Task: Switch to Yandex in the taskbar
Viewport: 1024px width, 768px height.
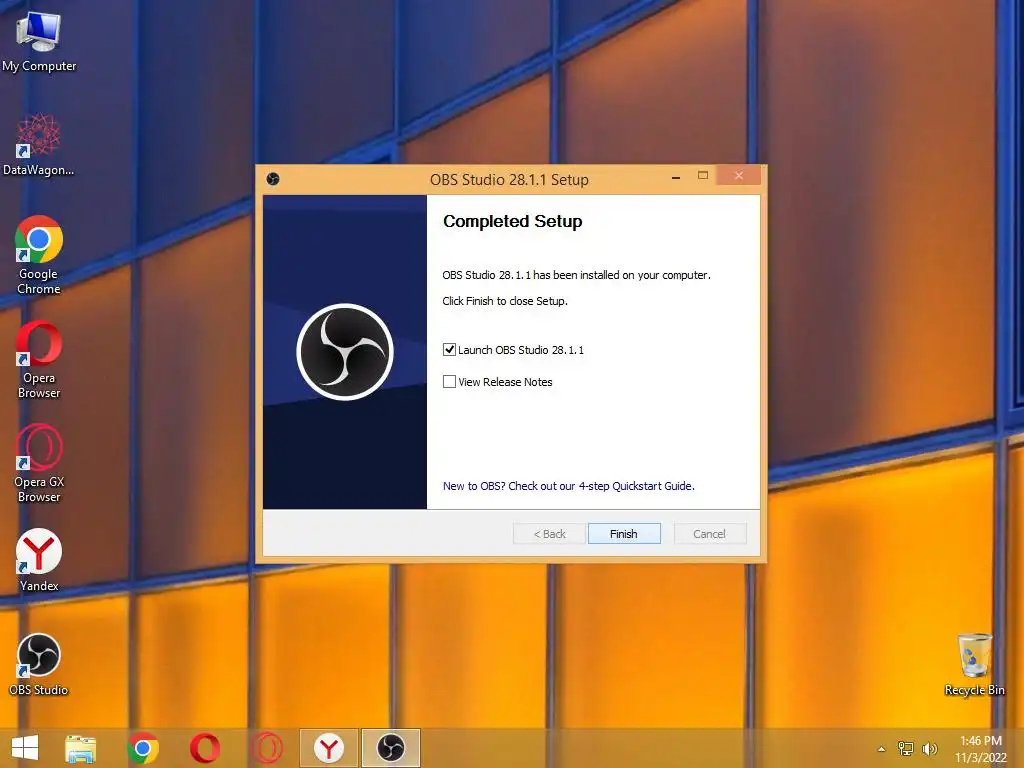Action: [328, 748]
